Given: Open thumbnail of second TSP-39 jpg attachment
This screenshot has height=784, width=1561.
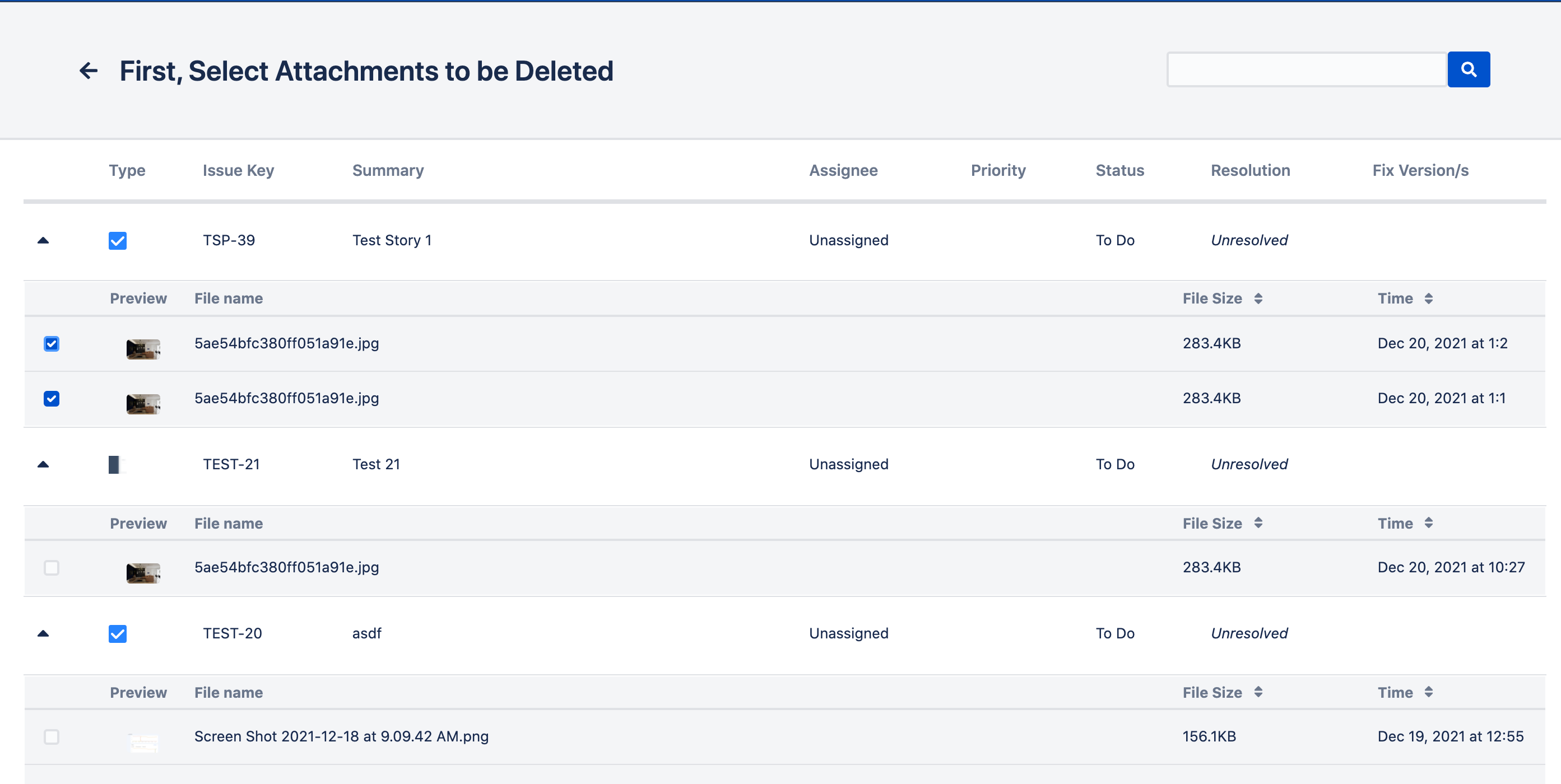Looking at the screenshot, I should click(x=143, y=404).
